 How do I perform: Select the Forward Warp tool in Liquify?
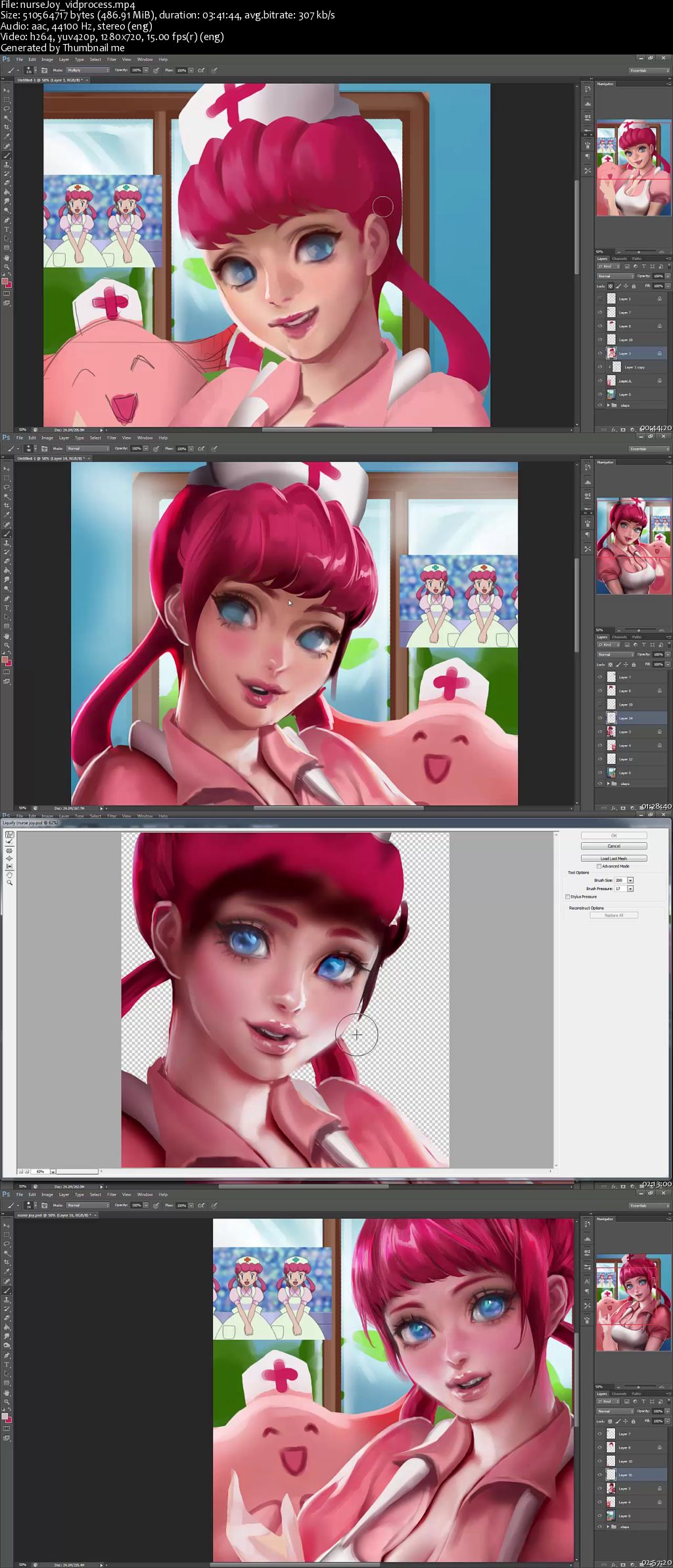pos(10,835)
